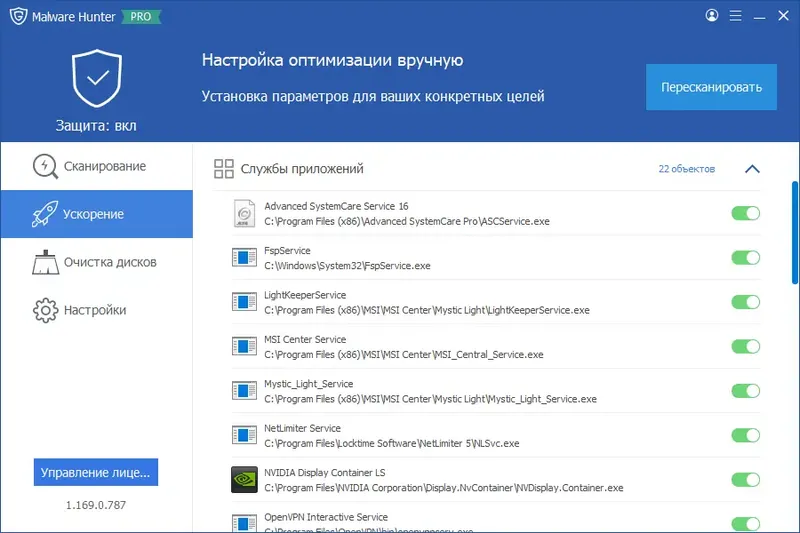Click the Защита: вкл status text

coord(96,125)
